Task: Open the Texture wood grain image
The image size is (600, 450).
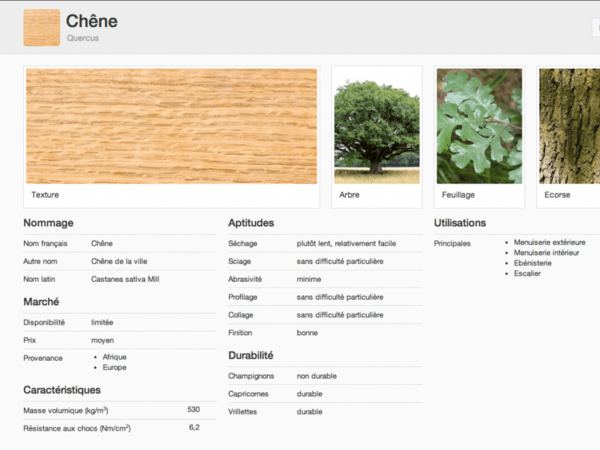Action: point(171,126)
